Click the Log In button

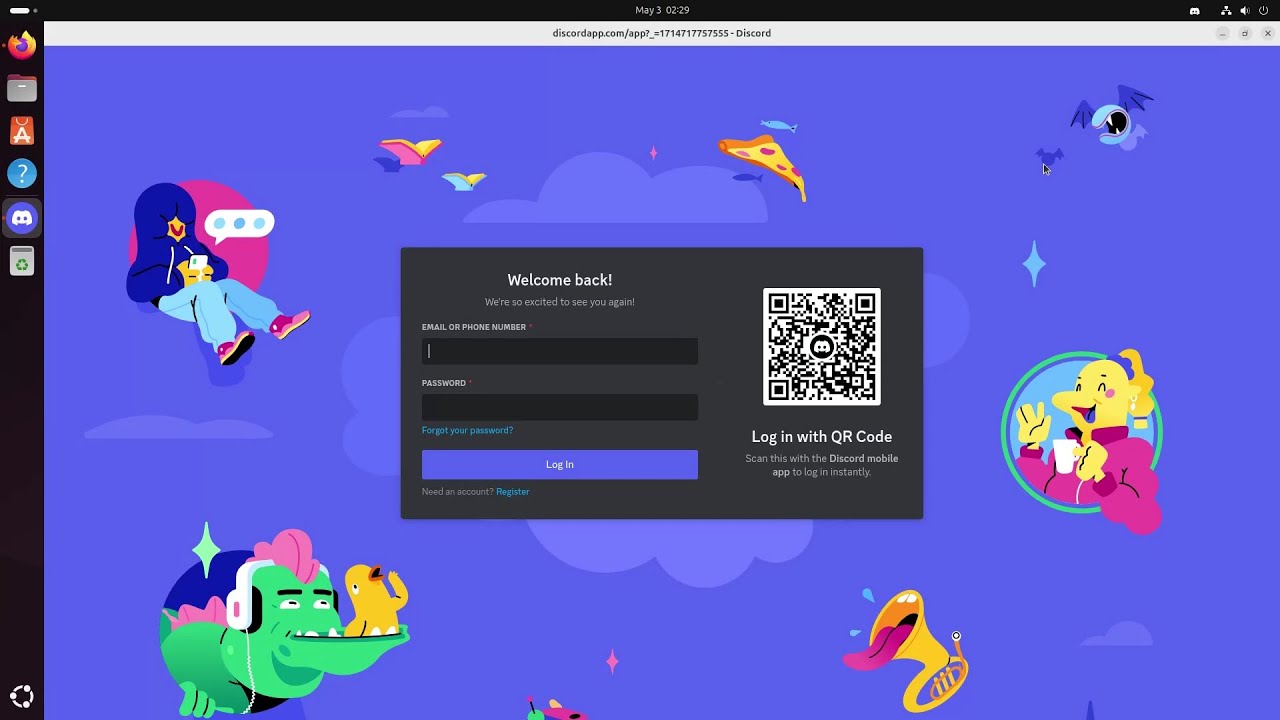[560, 464]
